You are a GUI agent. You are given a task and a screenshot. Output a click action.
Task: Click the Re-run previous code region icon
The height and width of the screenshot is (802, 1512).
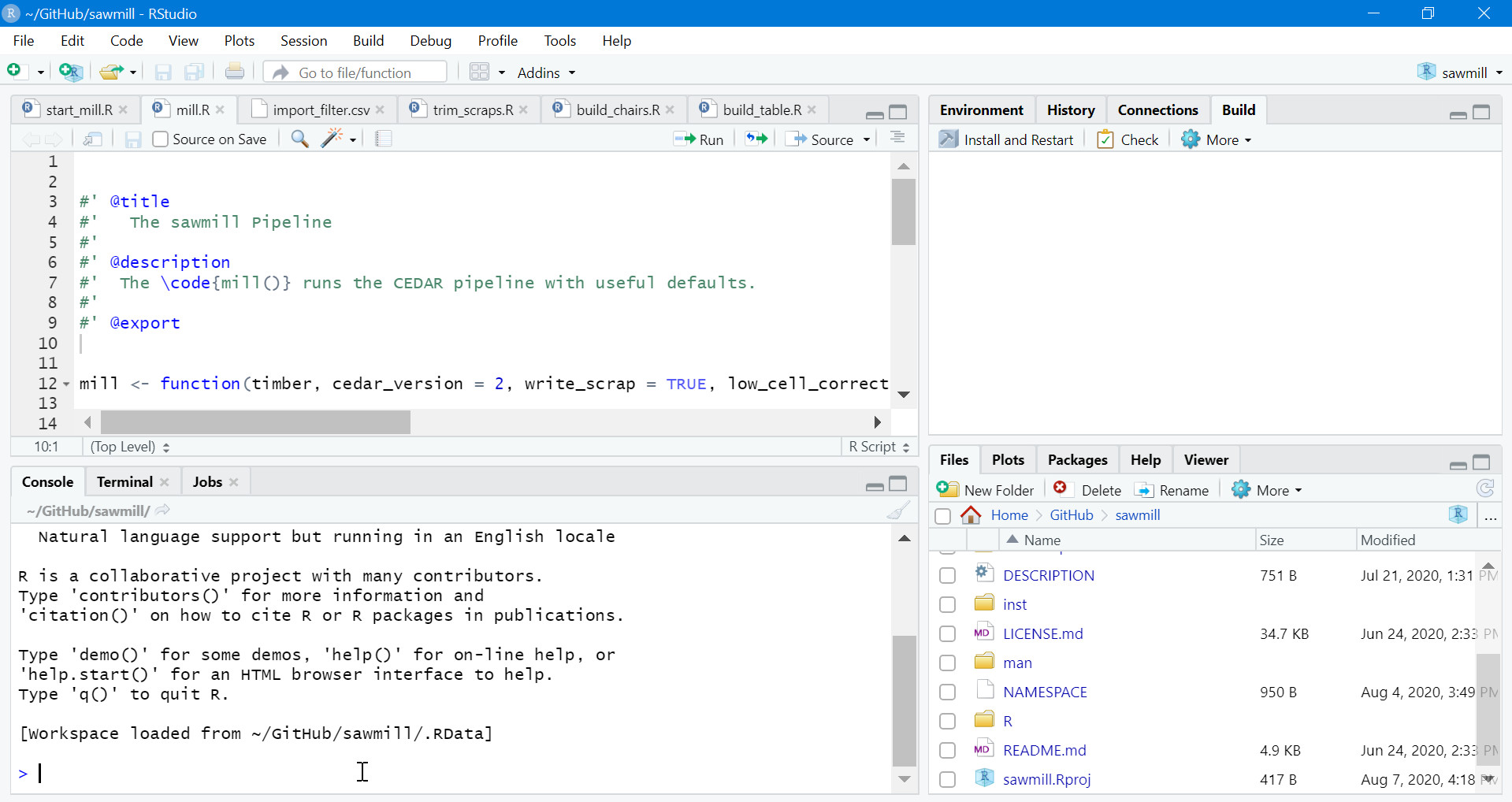point(756,139)
